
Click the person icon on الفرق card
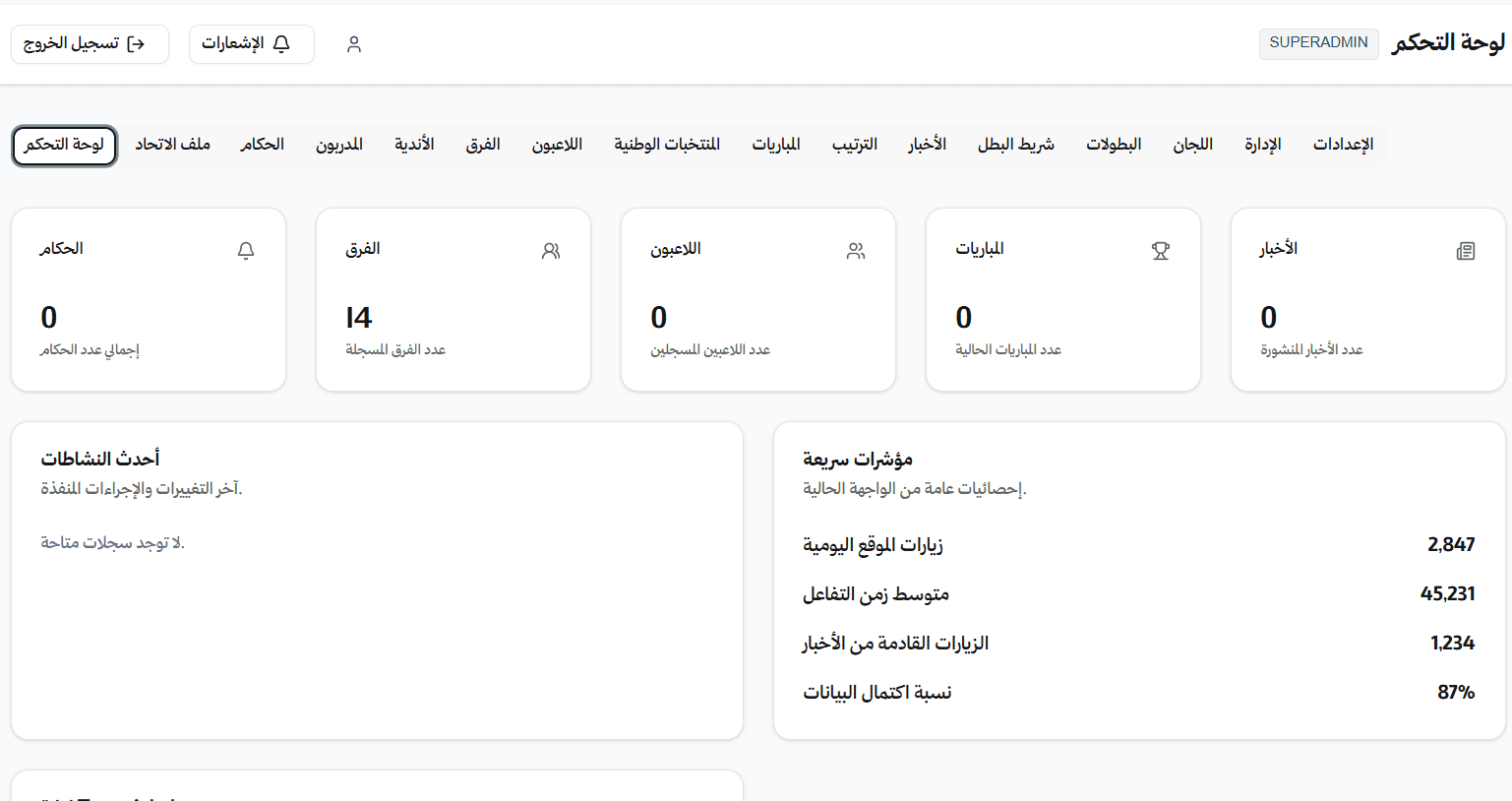551,251
